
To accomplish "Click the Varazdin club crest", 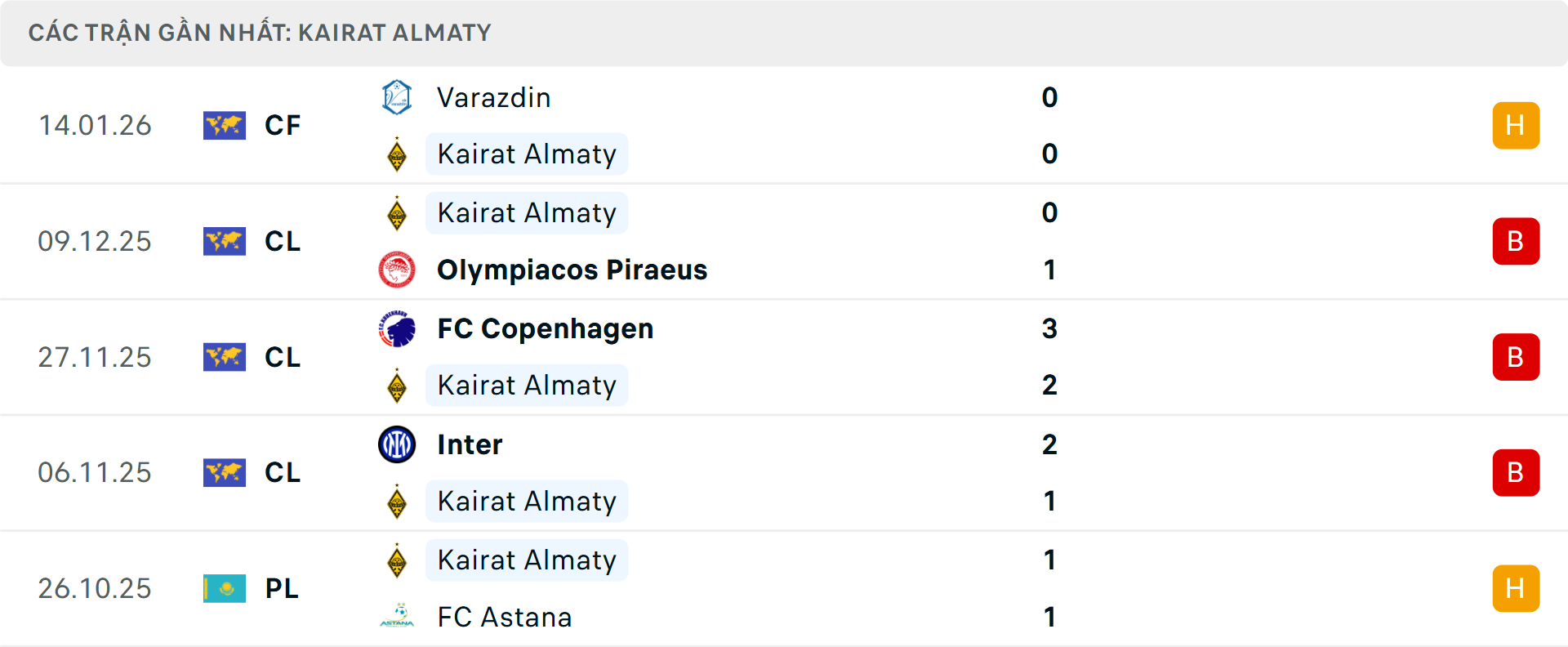I will pos(398,97).
